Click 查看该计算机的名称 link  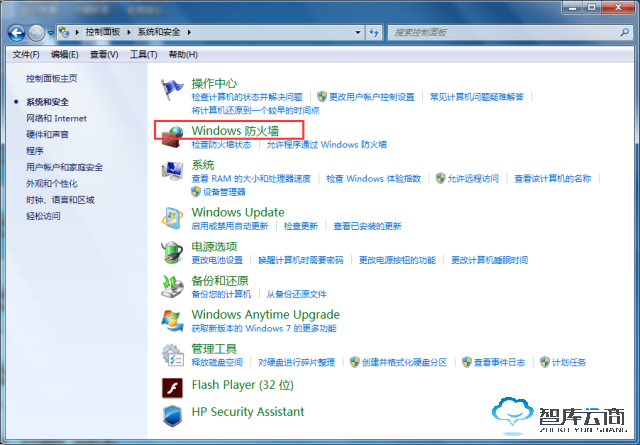coord(553,178)
